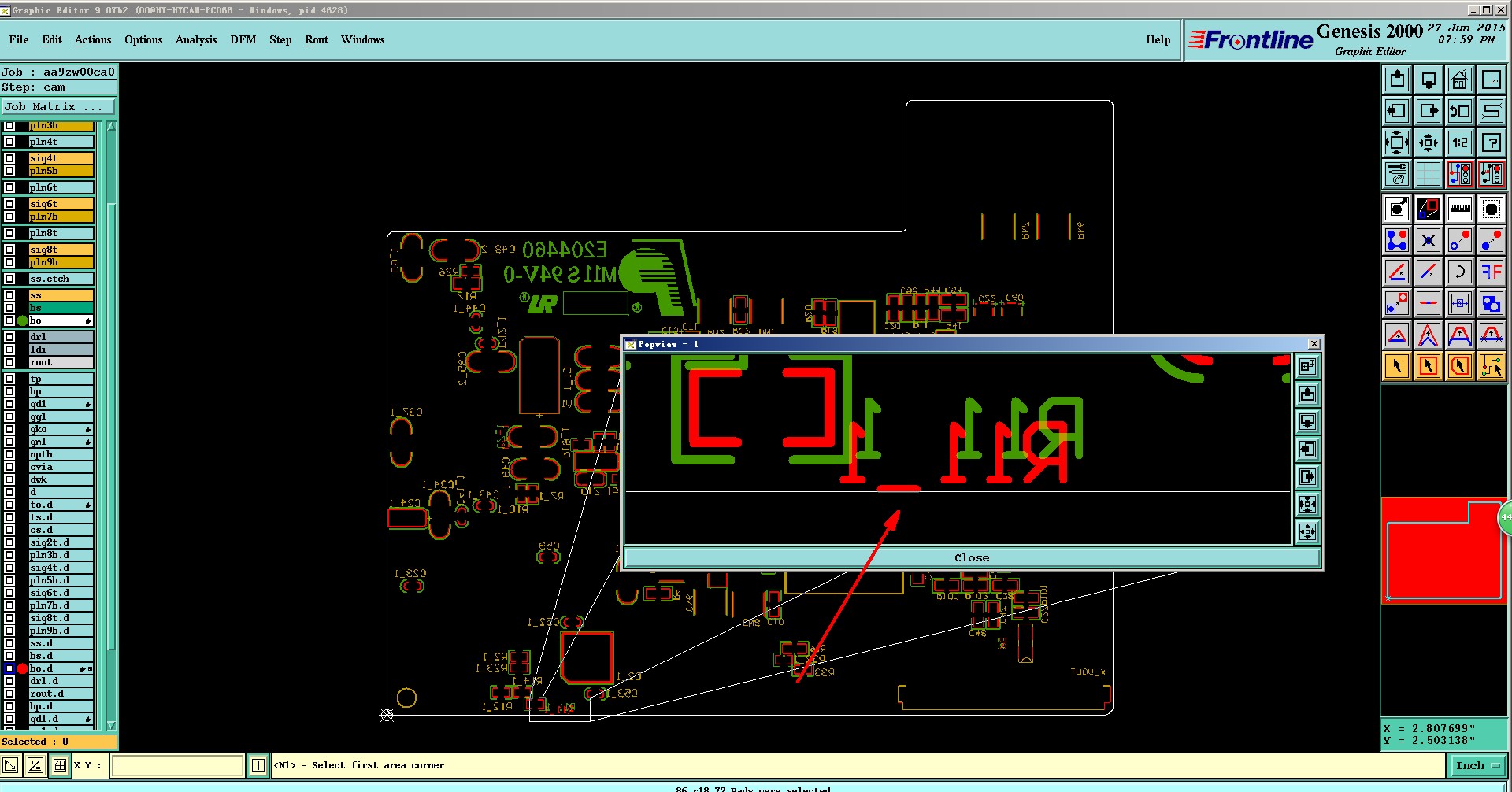Image resolution: width=1512 pixels, height=792 pixels.
Task: Open the DFM menu
Action: [243, 39]
